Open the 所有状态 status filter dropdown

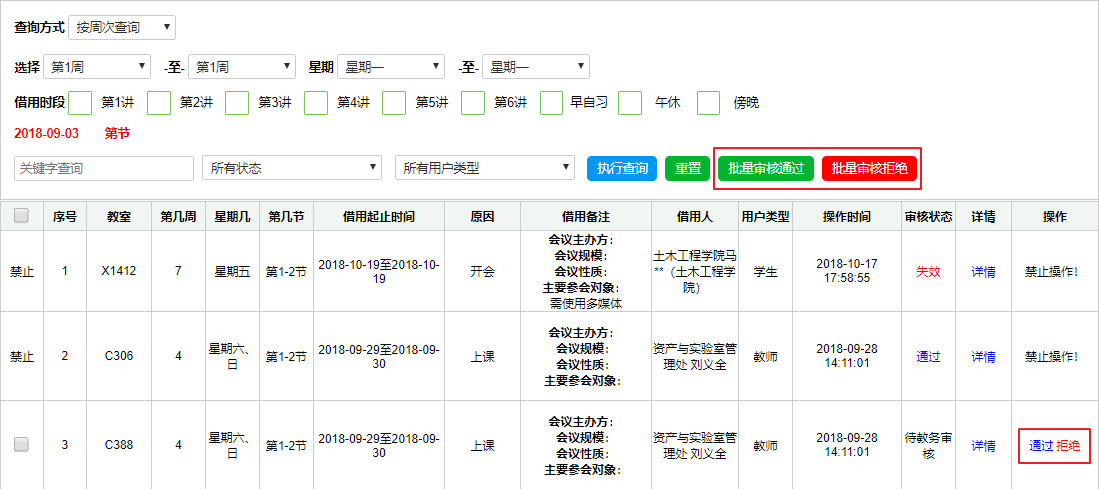coord(291,168)
